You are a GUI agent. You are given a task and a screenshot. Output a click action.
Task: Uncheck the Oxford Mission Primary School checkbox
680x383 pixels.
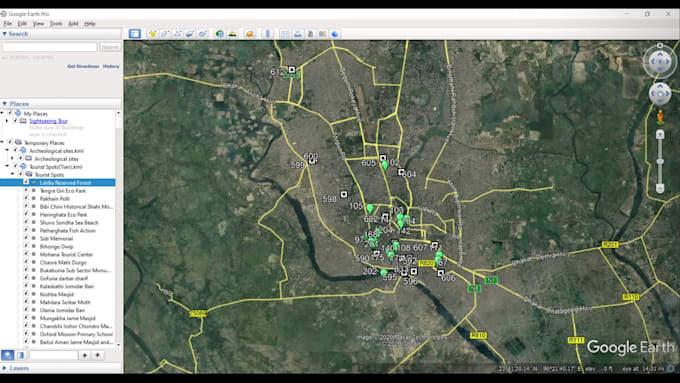[26, 334]
